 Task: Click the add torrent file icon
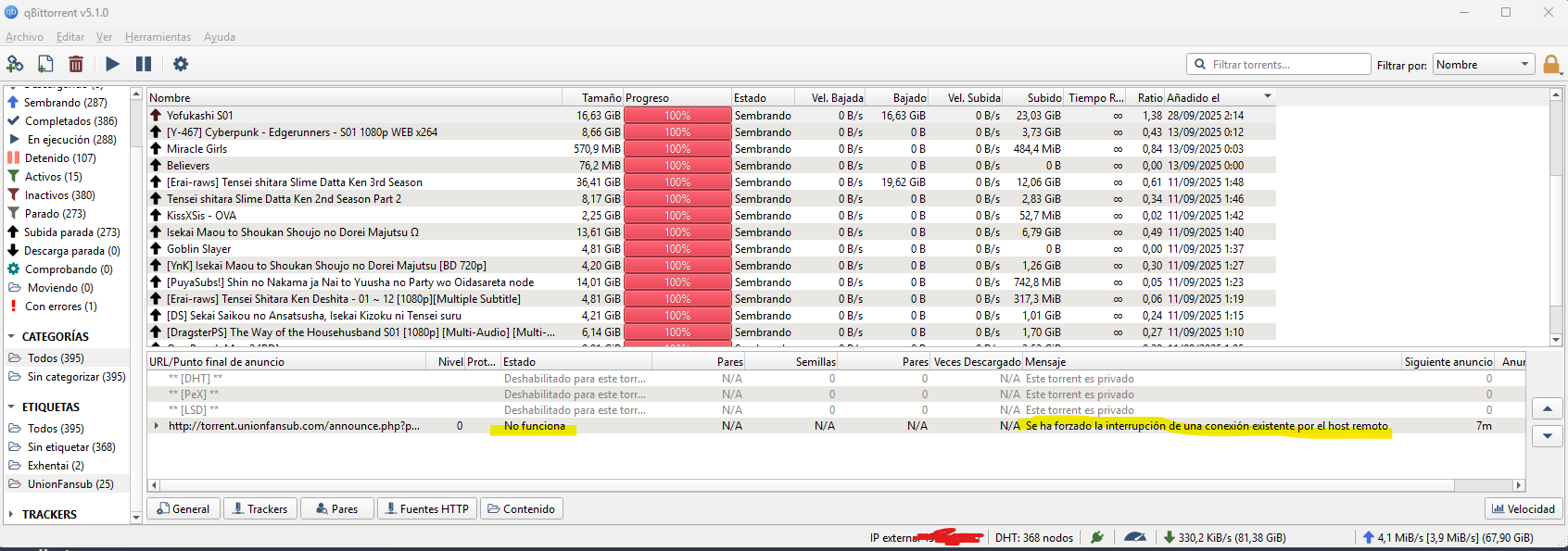tap(45, 64)
